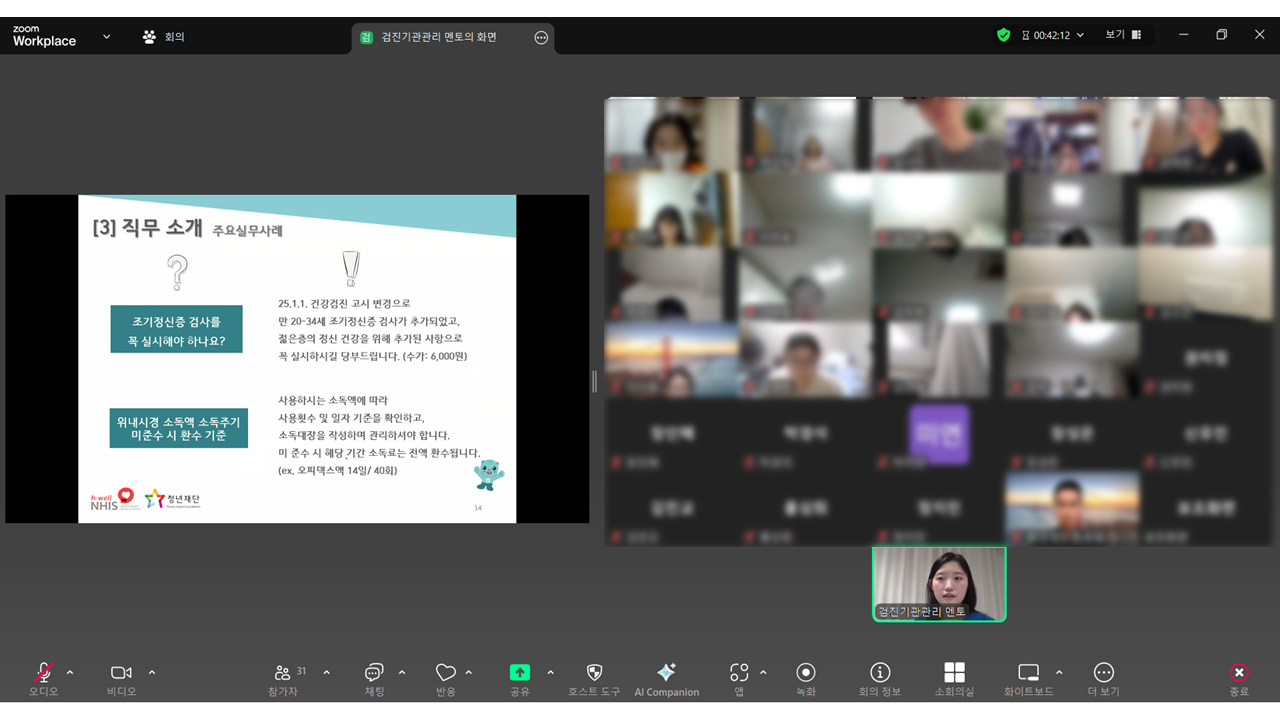
Task: Expand video options arrow beside 비디오
Action: coord(152,672)
